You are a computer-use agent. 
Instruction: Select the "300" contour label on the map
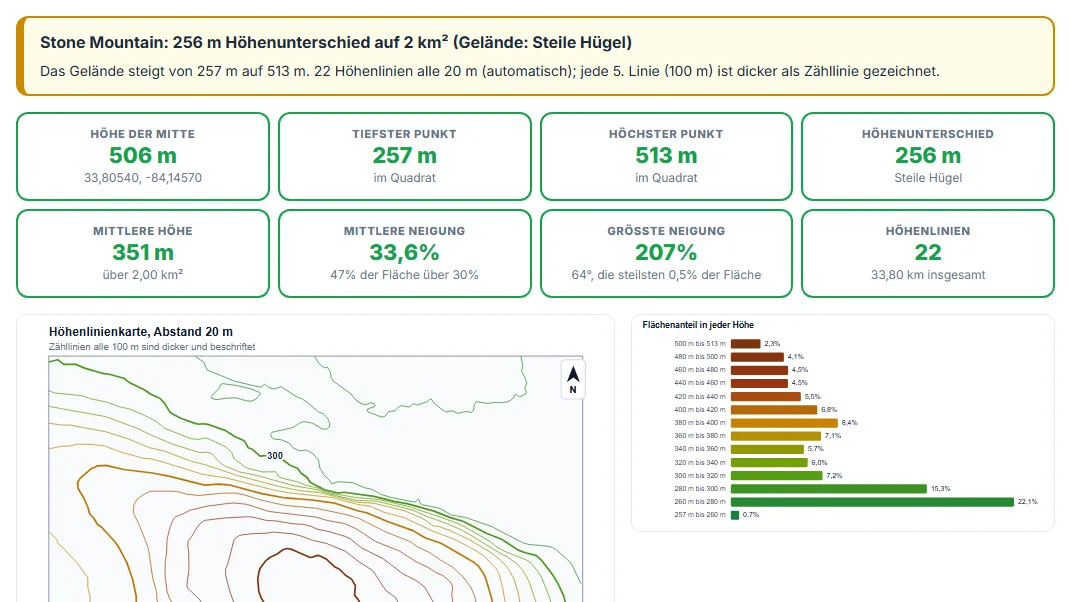[275, 456]
